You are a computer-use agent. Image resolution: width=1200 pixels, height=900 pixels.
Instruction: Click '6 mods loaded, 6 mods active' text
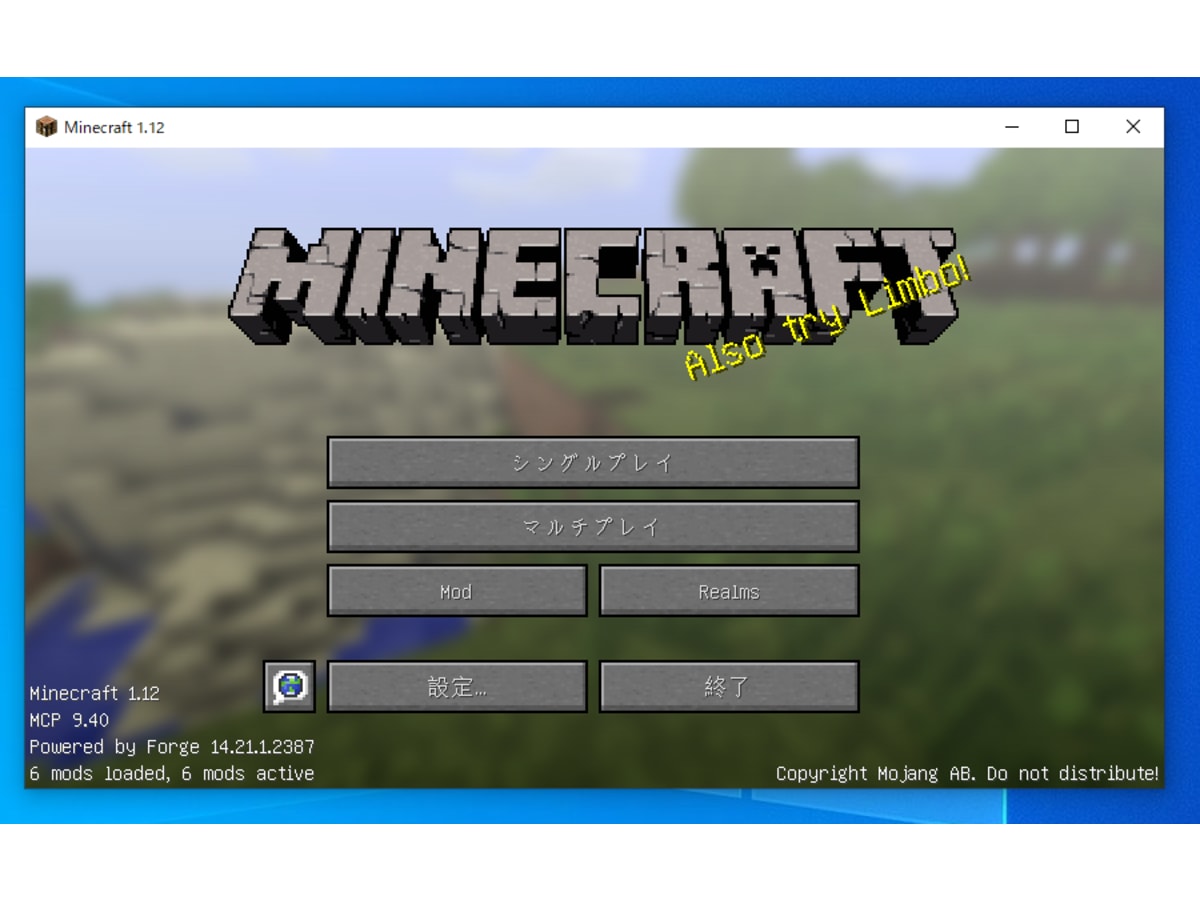point(172,774)
